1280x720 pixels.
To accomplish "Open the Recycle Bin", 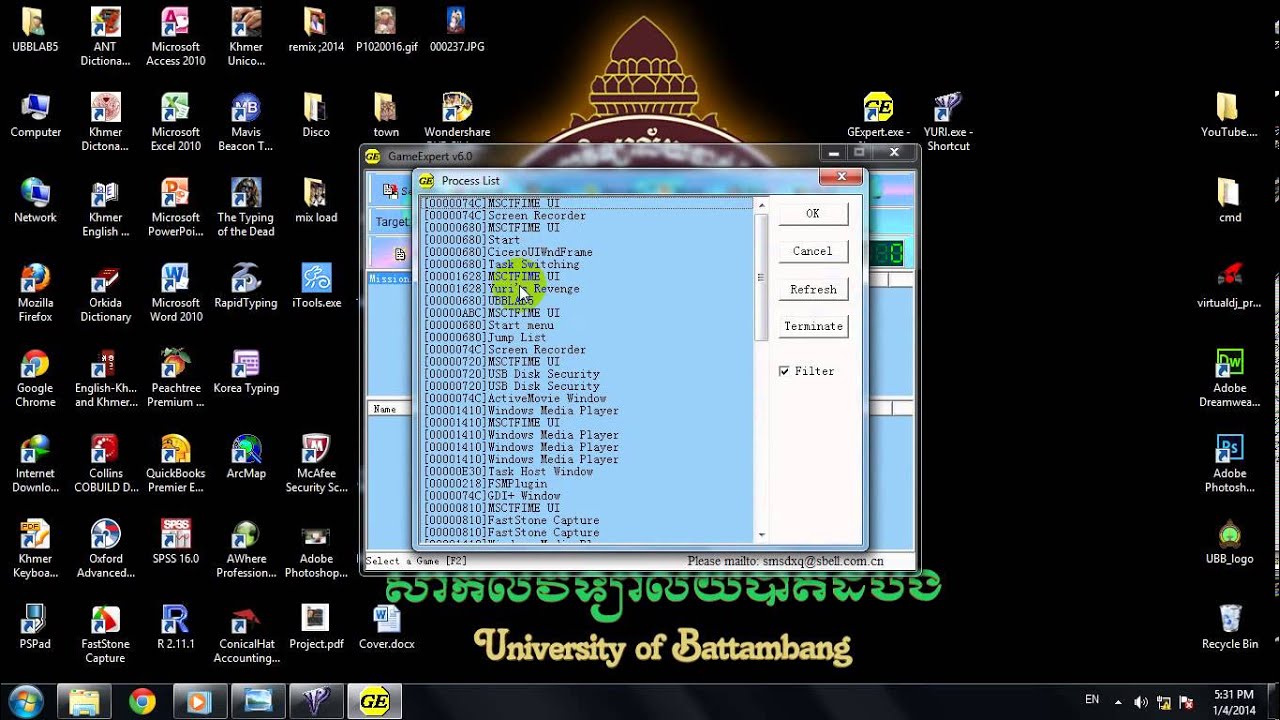I will pyautogui.click(x=1229, y=626).
